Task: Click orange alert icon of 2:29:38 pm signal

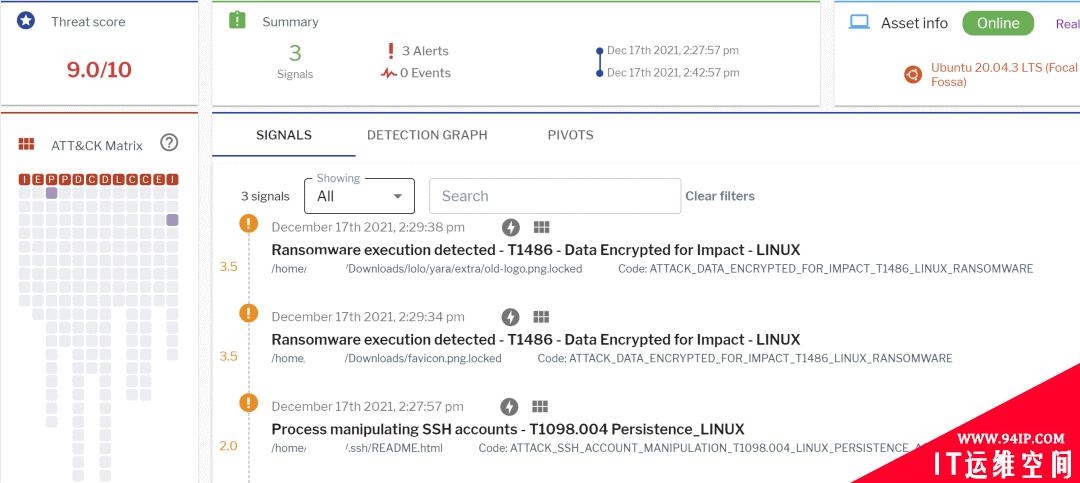Action: pyautogui.click(x=248, y=223)
